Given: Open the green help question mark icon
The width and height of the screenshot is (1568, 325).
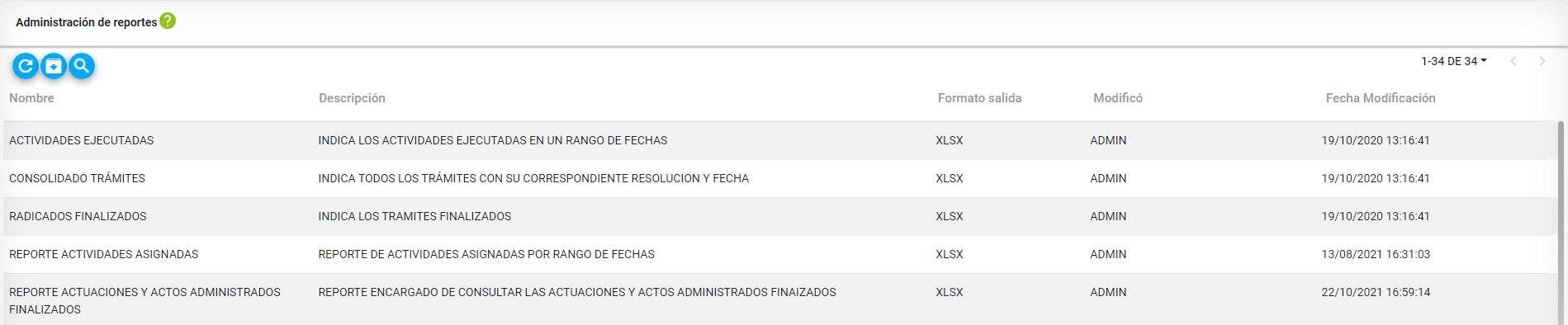Looking at the screenshot, I should (168, 21).
